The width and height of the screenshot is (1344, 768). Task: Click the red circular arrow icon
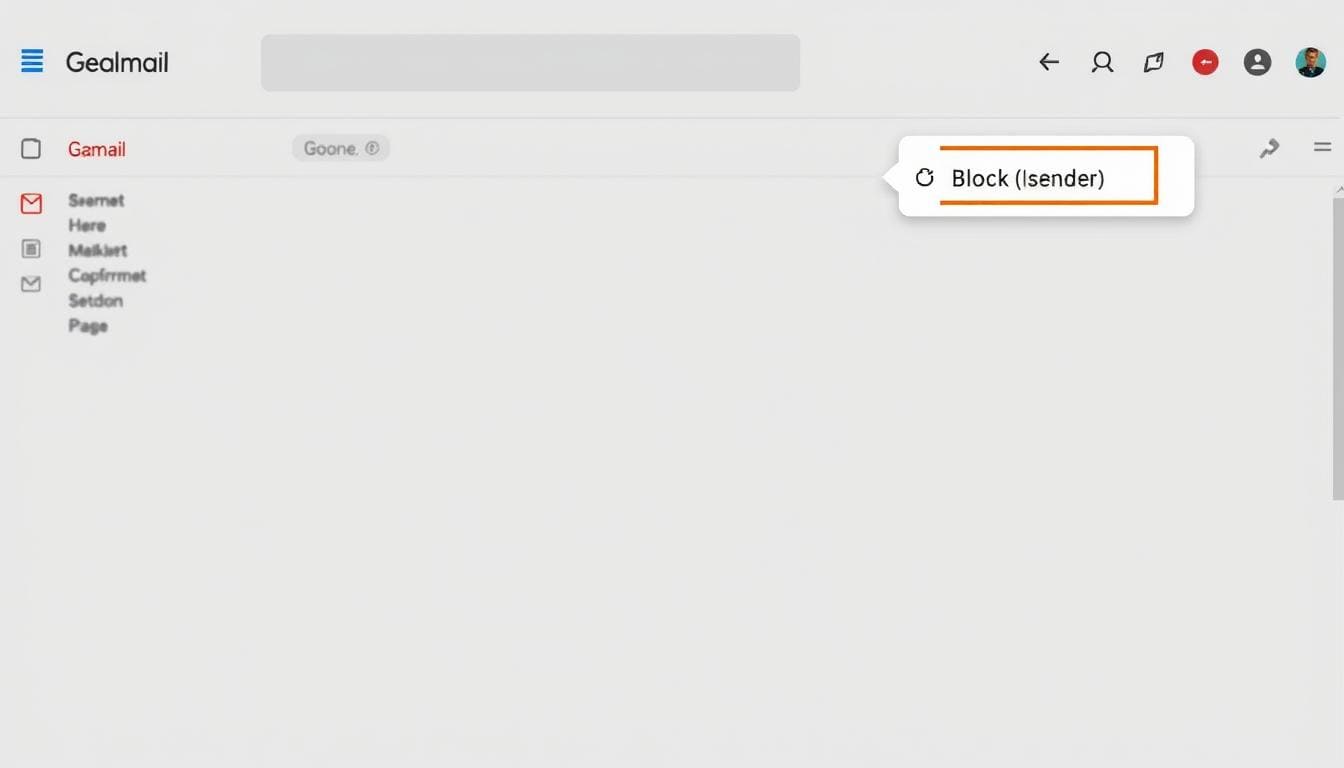click(x=1205, y=63)
